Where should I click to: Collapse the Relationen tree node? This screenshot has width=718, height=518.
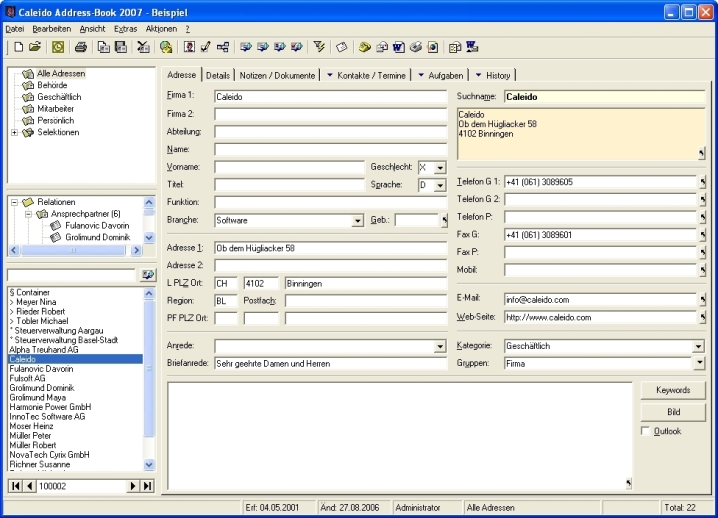[14, 202]
